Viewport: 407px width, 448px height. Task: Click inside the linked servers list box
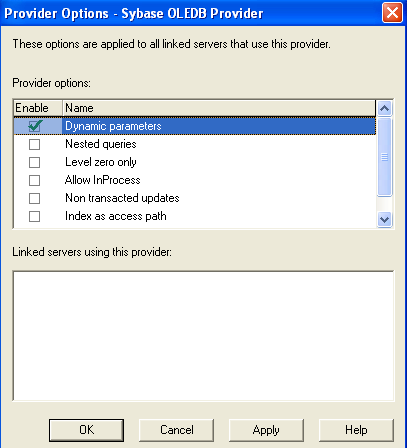(203, 336)
